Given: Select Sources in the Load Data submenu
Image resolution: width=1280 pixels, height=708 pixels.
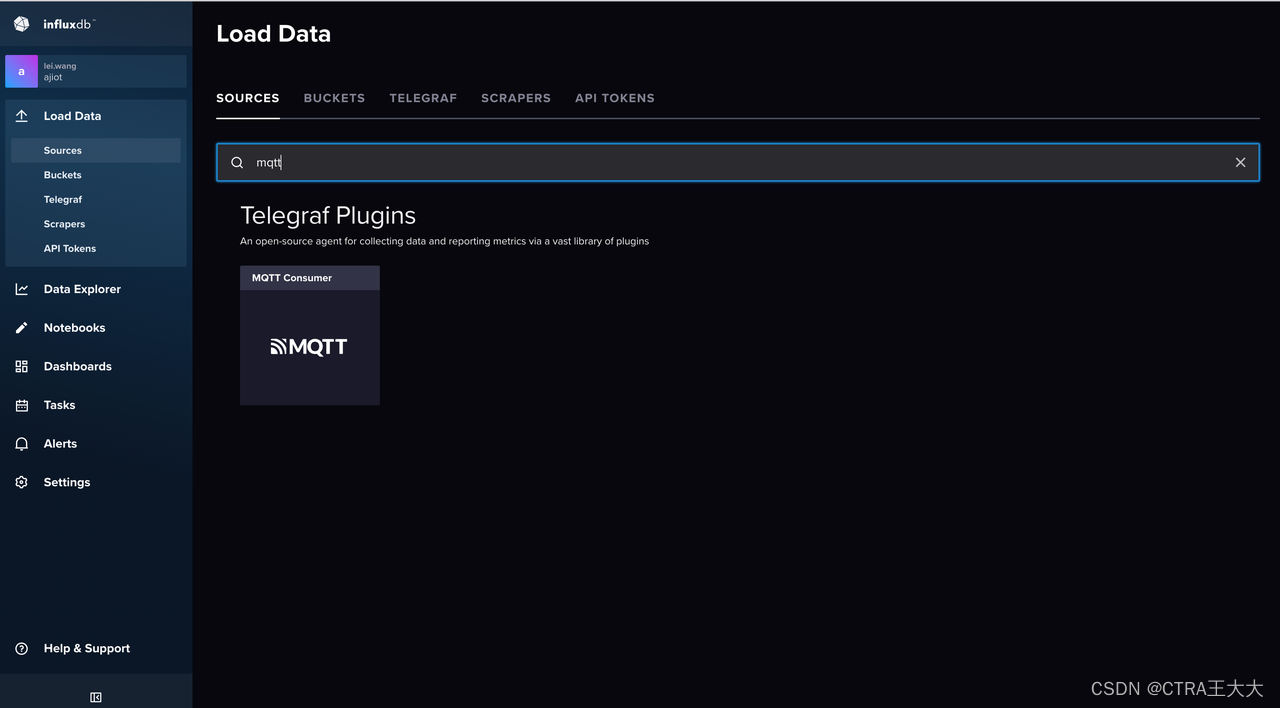Looking at the screenshot, I should pos(62,150).
